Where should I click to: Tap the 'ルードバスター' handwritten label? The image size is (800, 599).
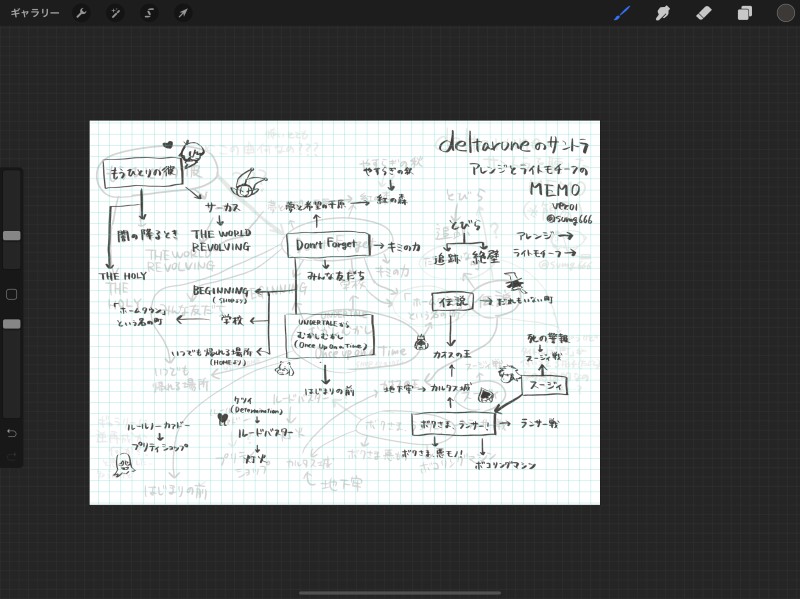pos(265,433)
